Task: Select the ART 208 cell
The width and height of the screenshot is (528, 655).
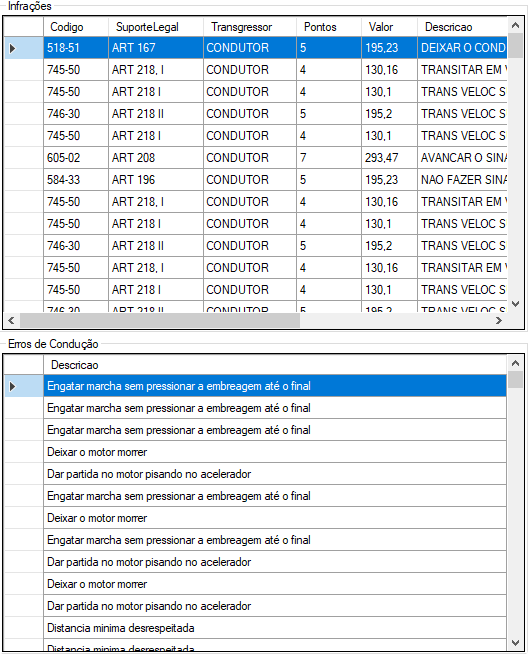Action: (x=156, y=157)
